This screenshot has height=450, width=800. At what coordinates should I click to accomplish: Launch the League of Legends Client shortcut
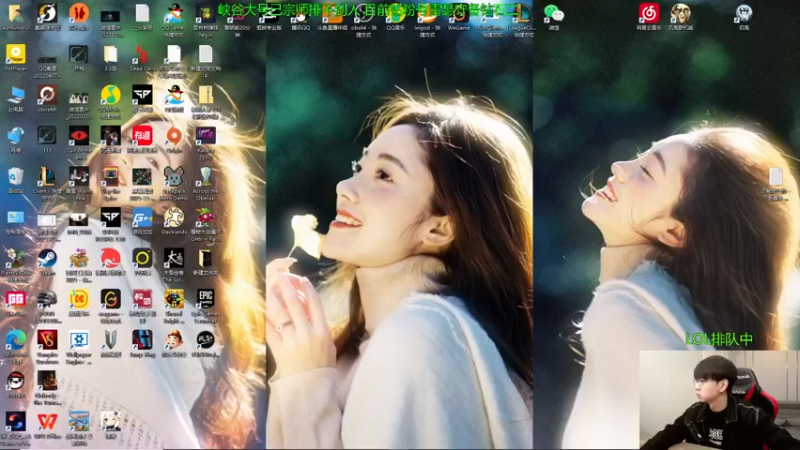[x=47, y=177]
